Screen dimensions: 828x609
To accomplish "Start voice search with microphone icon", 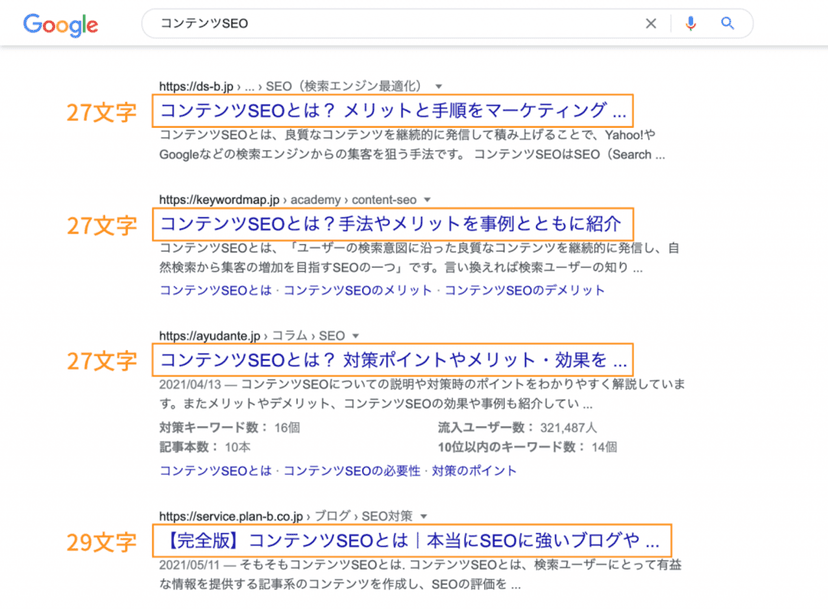I will click(690, 23).
